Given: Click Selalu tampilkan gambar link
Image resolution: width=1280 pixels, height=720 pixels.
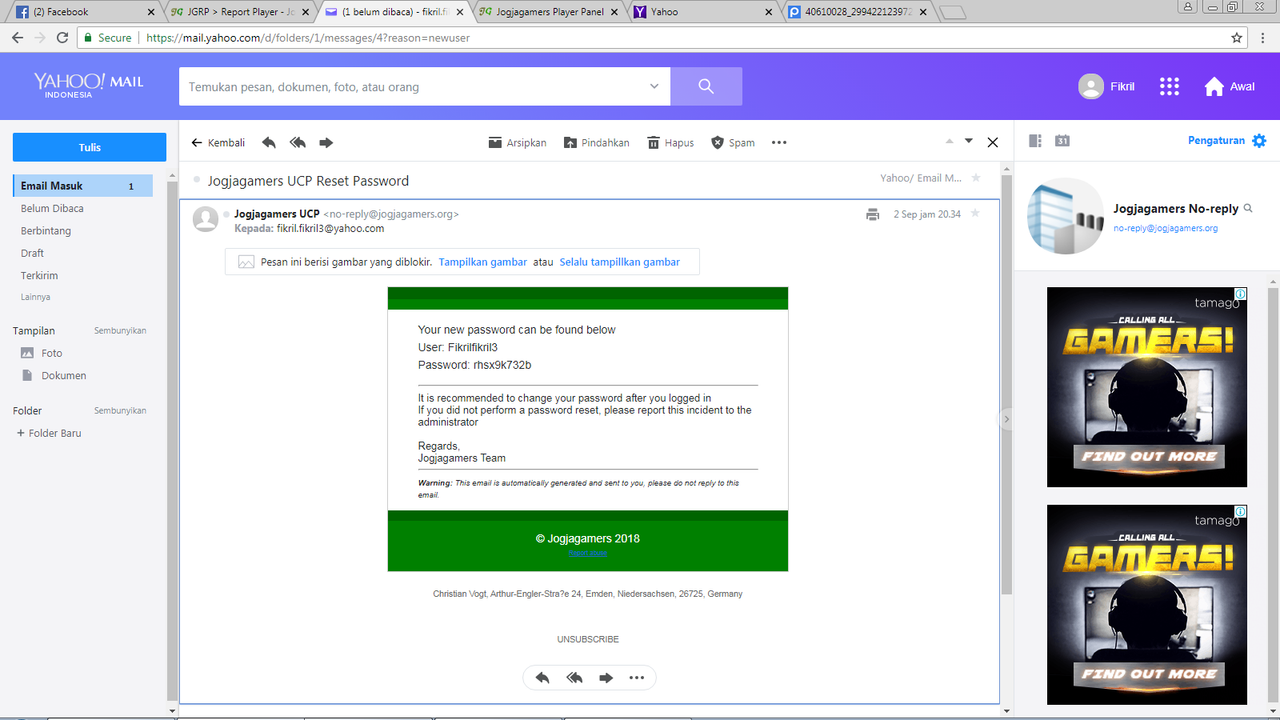Looking at the screenshot, I should point(619,262).
